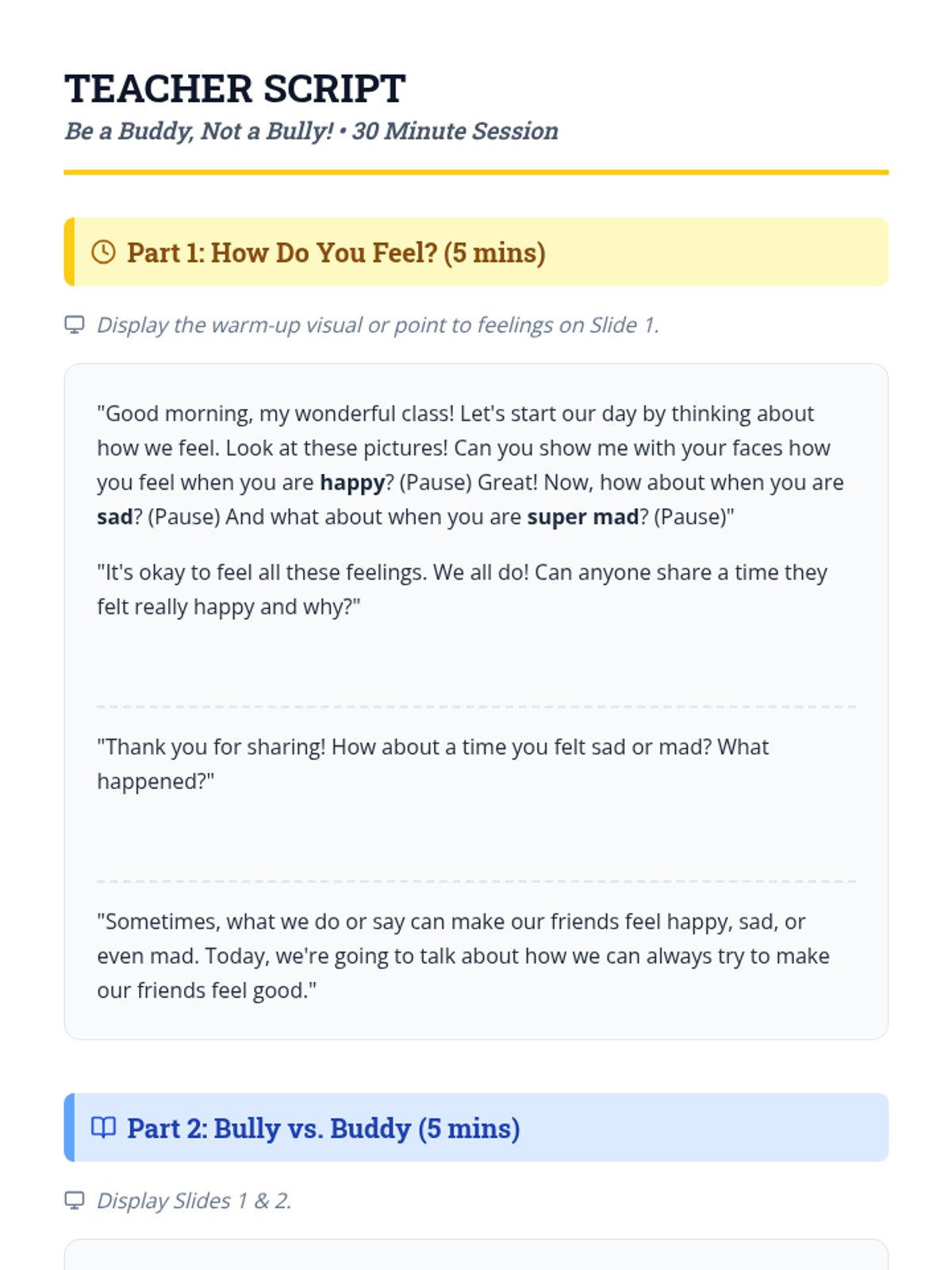Screen dimensions: 952x1270
Task: Click the "Display Slides 1 & 2." instruction text
Action: 194,1200
